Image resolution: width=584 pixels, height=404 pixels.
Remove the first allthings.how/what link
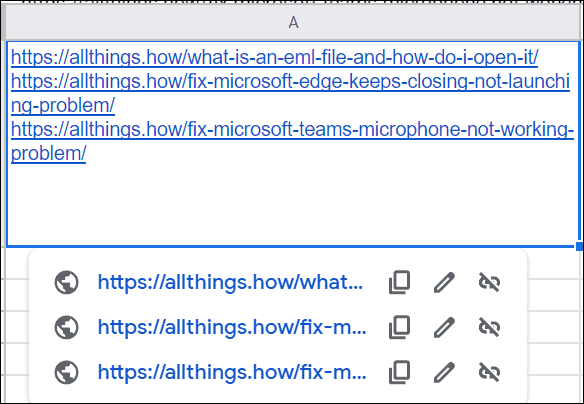pos(489,282)
